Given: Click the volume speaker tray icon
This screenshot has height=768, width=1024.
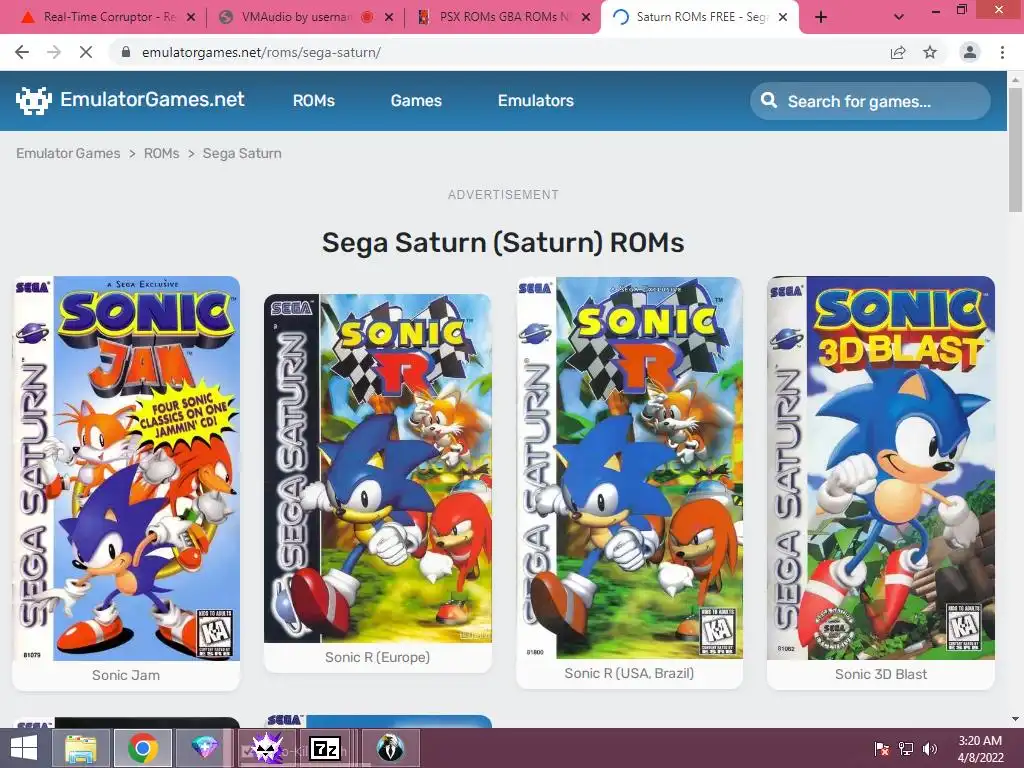Looking at the screenshot, I should tap(930, 748).
